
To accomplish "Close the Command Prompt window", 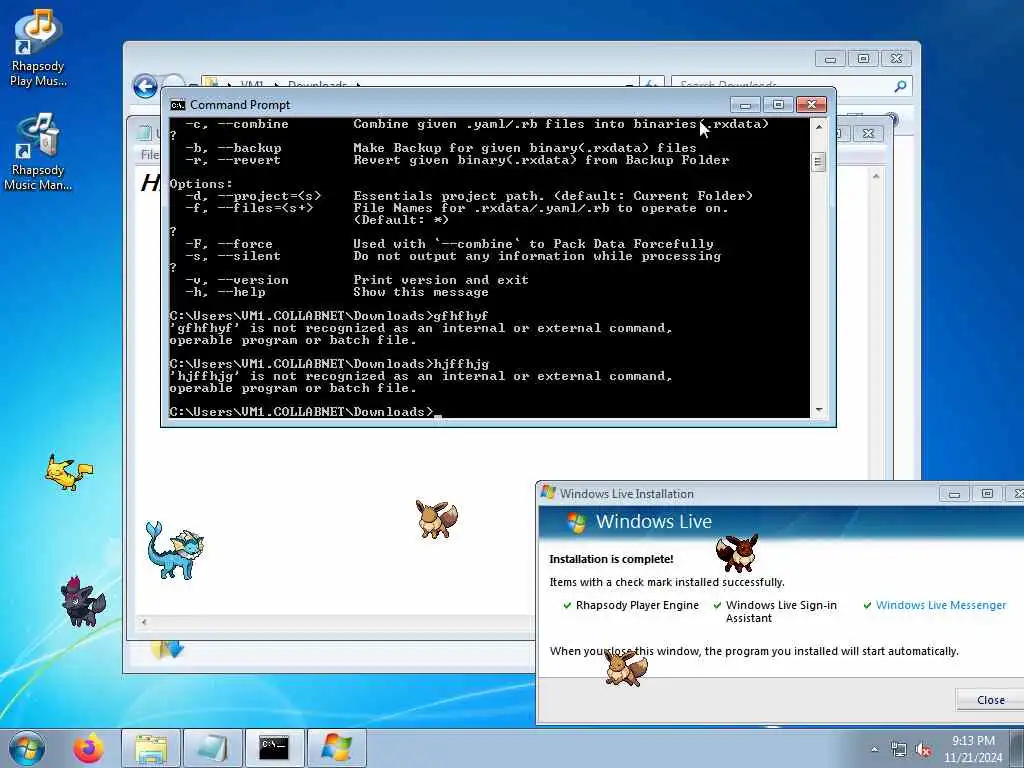I will tap(812, 104).
